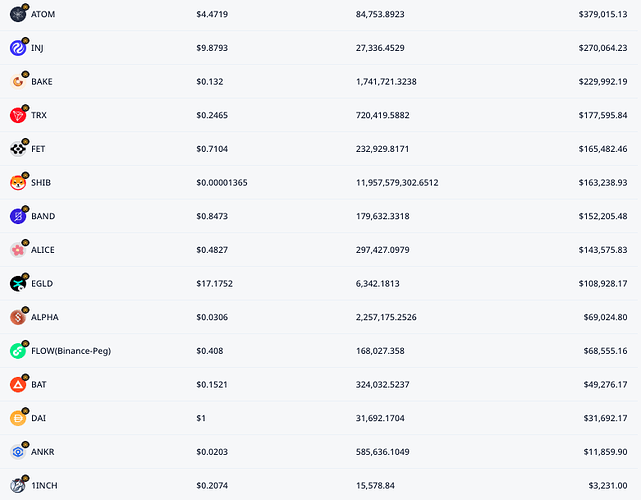The width and height of the screenshot is (641, 500).
Task: Click the ATOM value $379,015.13
Action: [x=603, y=14]
